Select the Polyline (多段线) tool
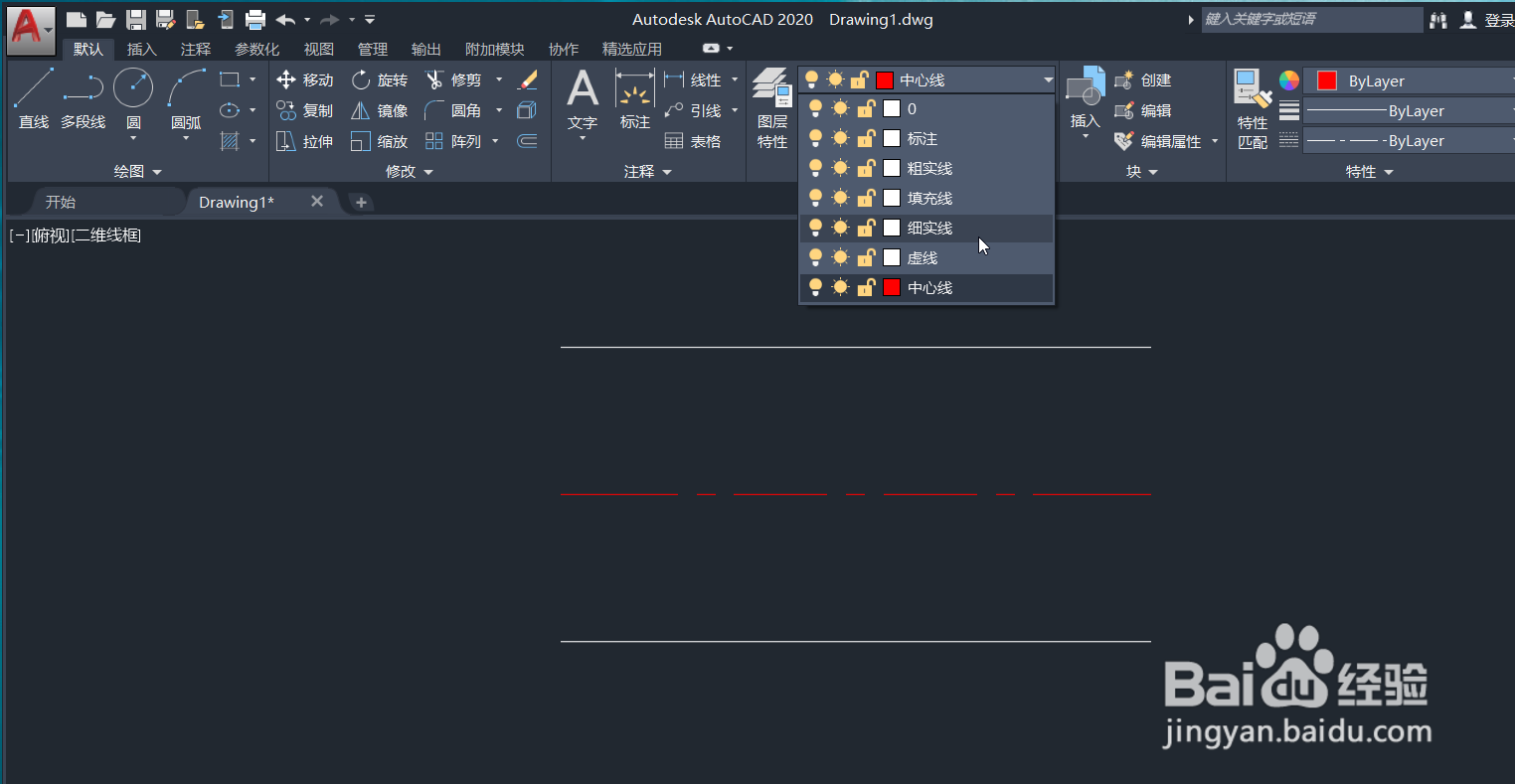Screen dimensions: 1515x784 tap(83, 99)
